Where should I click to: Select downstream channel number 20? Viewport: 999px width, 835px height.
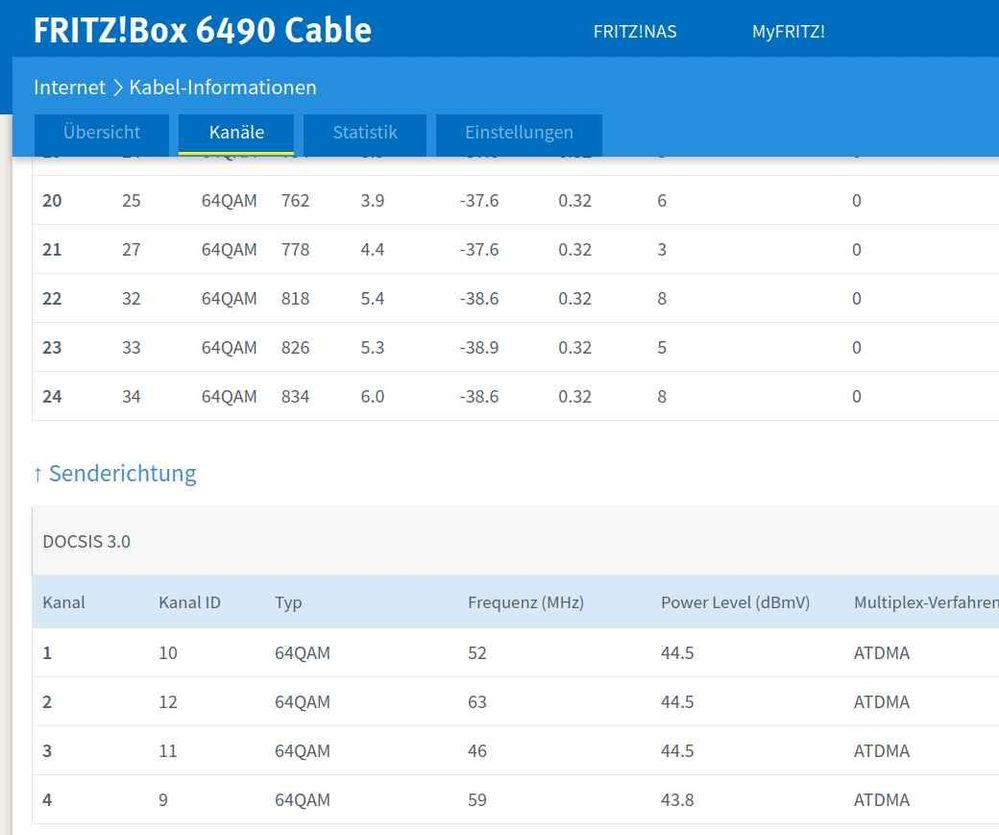tap(52, 201)
